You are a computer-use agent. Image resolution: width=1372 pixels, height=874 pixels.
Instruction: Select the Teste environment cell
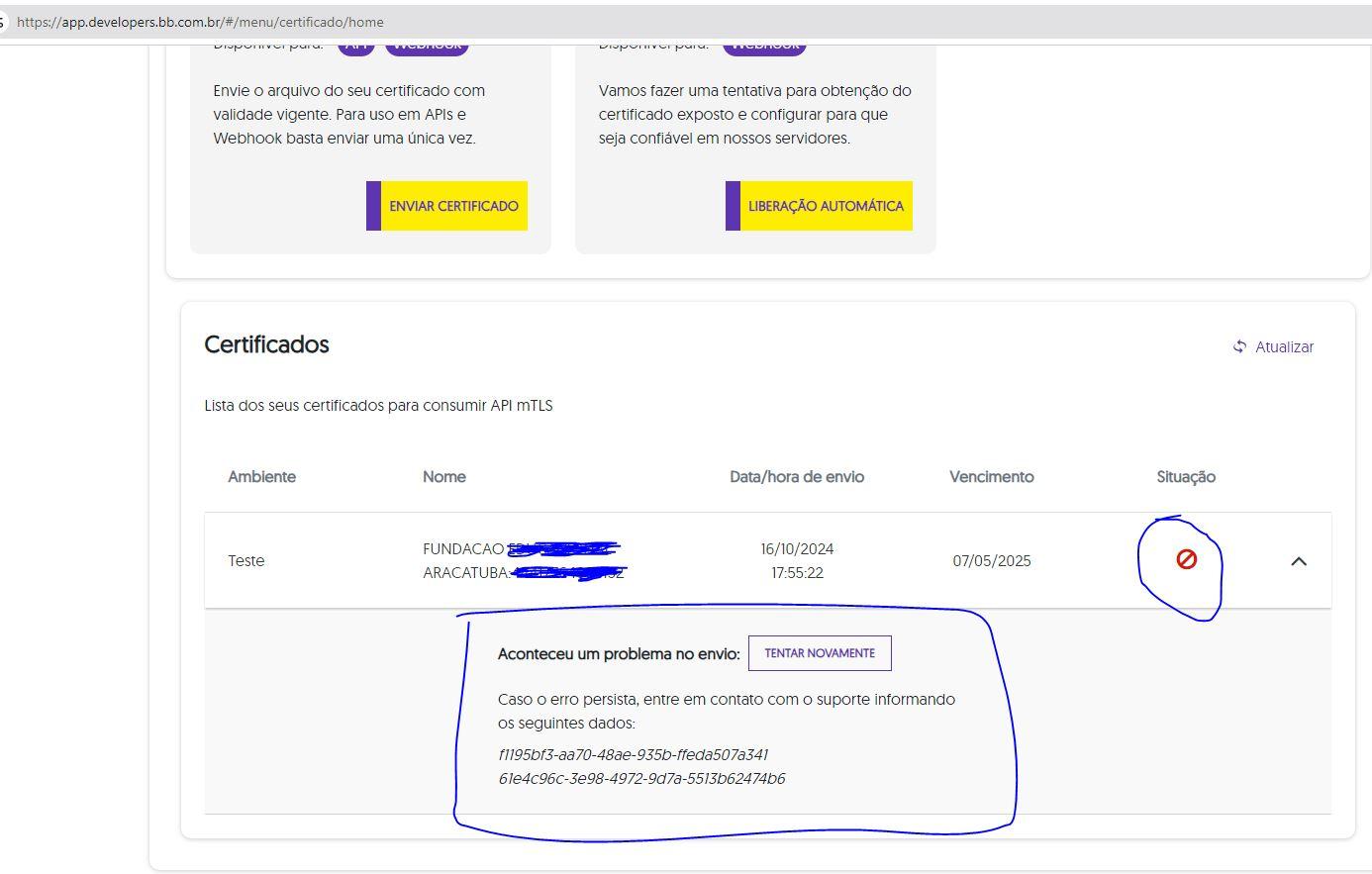[x=246, y=561]
